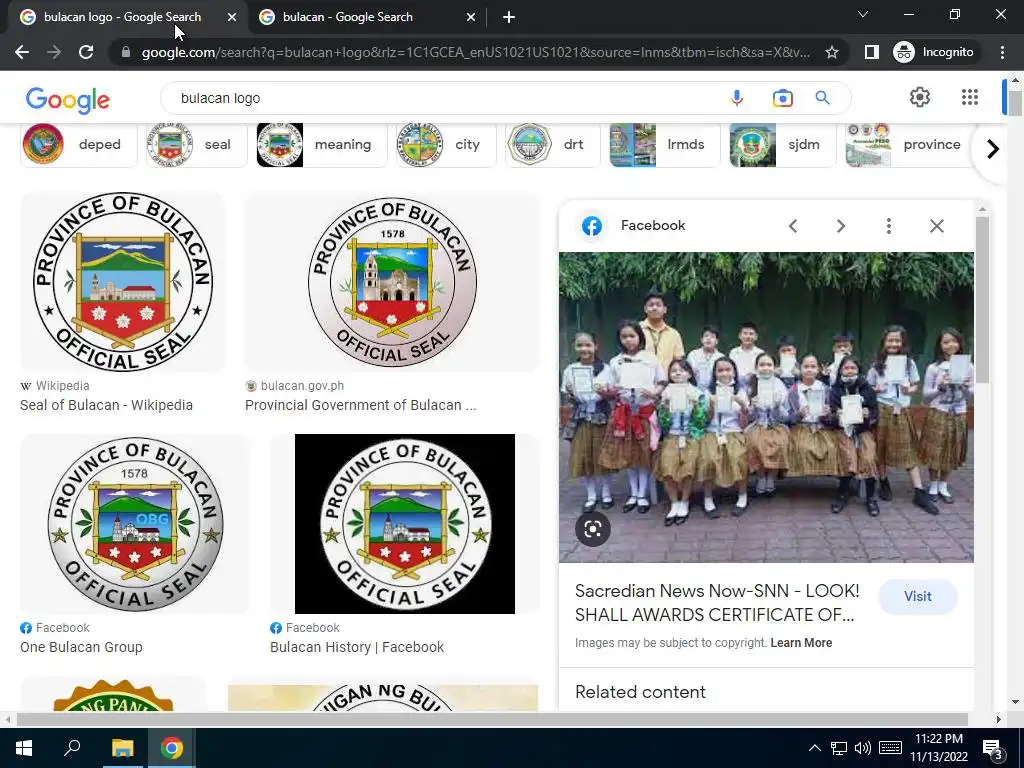Open the Incognito profile indicator
1024x768 pixels.
coord(934,52)
